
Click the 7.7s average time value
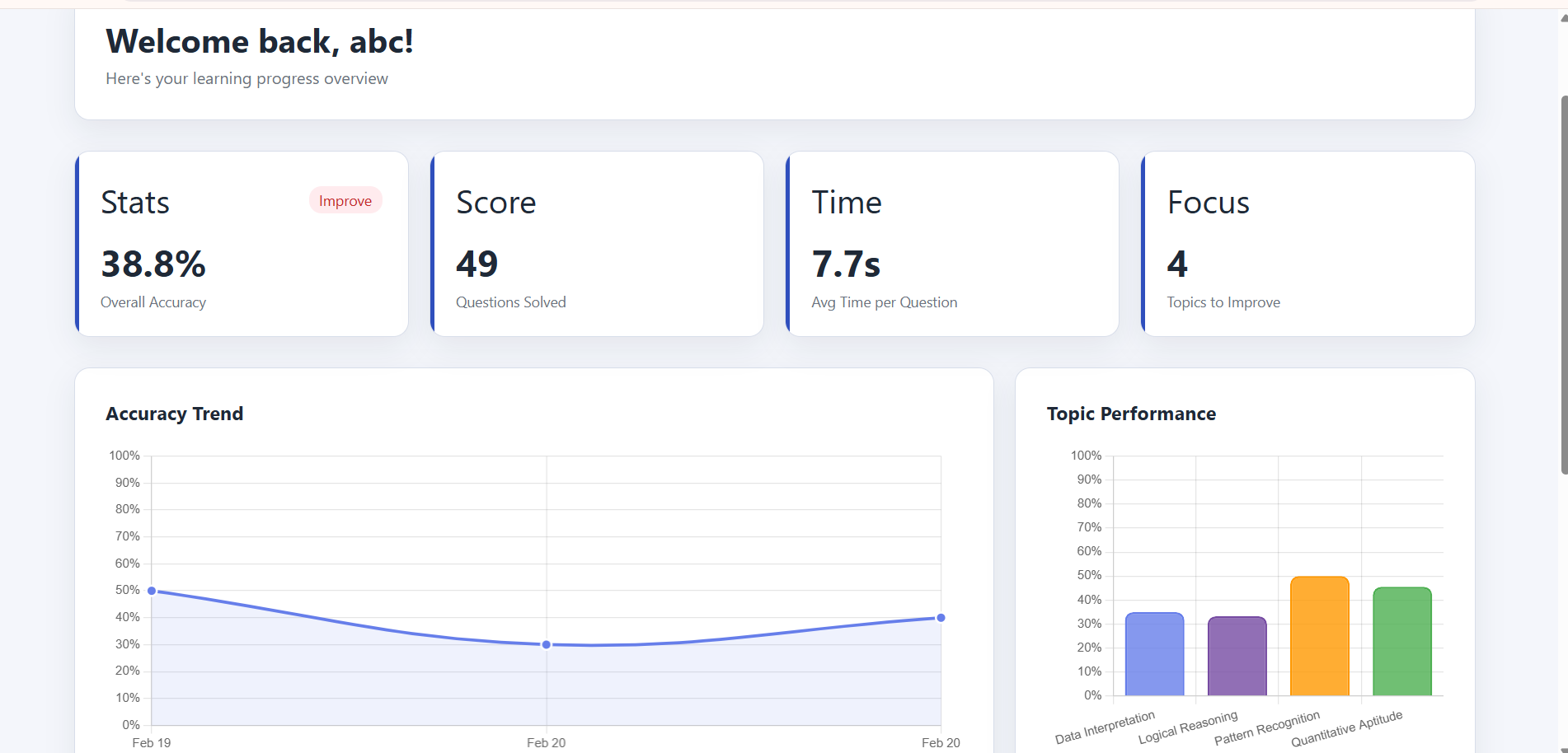846,264
